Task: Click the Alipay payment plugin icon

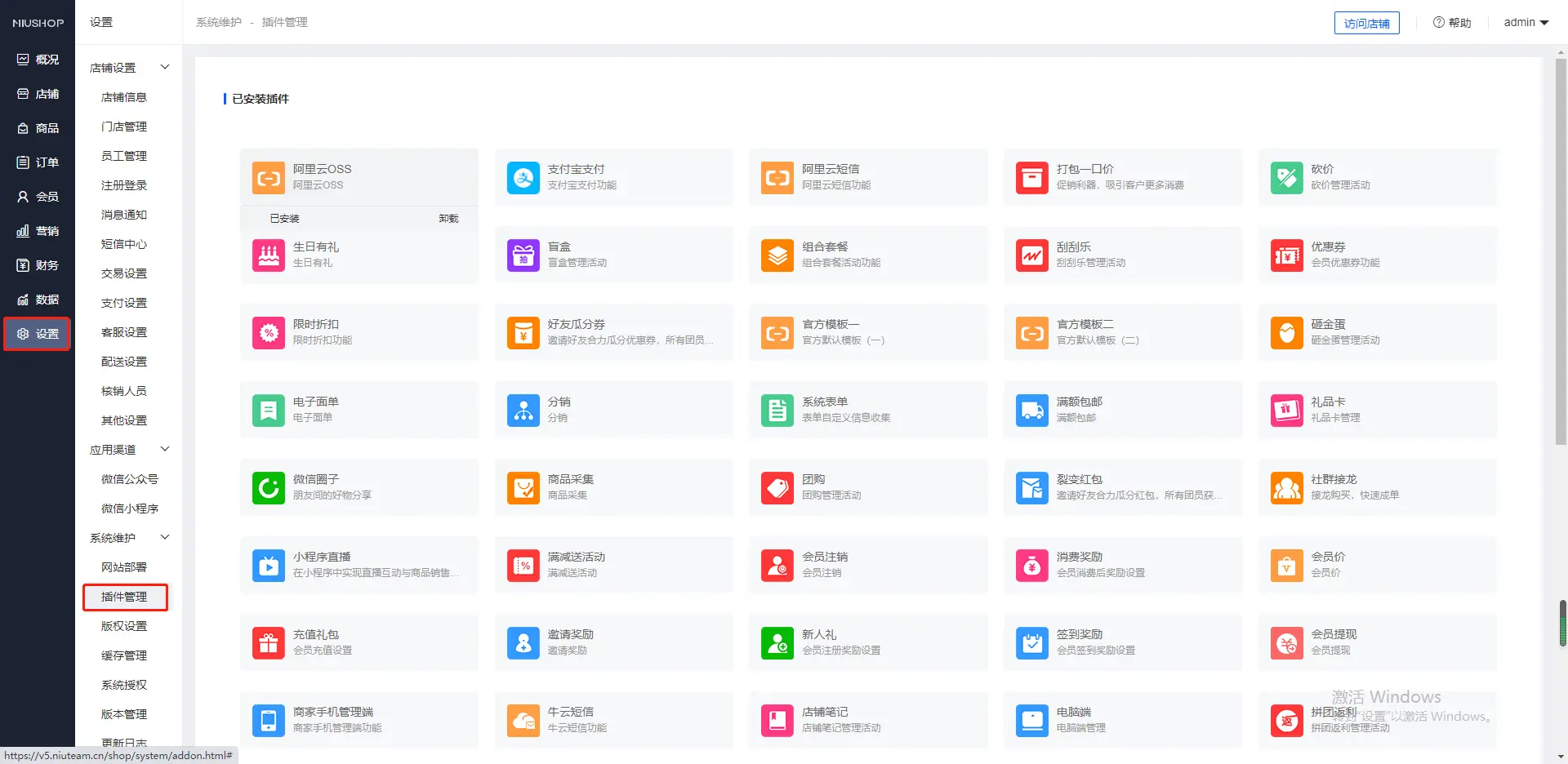Action: [x=523, y=177]
